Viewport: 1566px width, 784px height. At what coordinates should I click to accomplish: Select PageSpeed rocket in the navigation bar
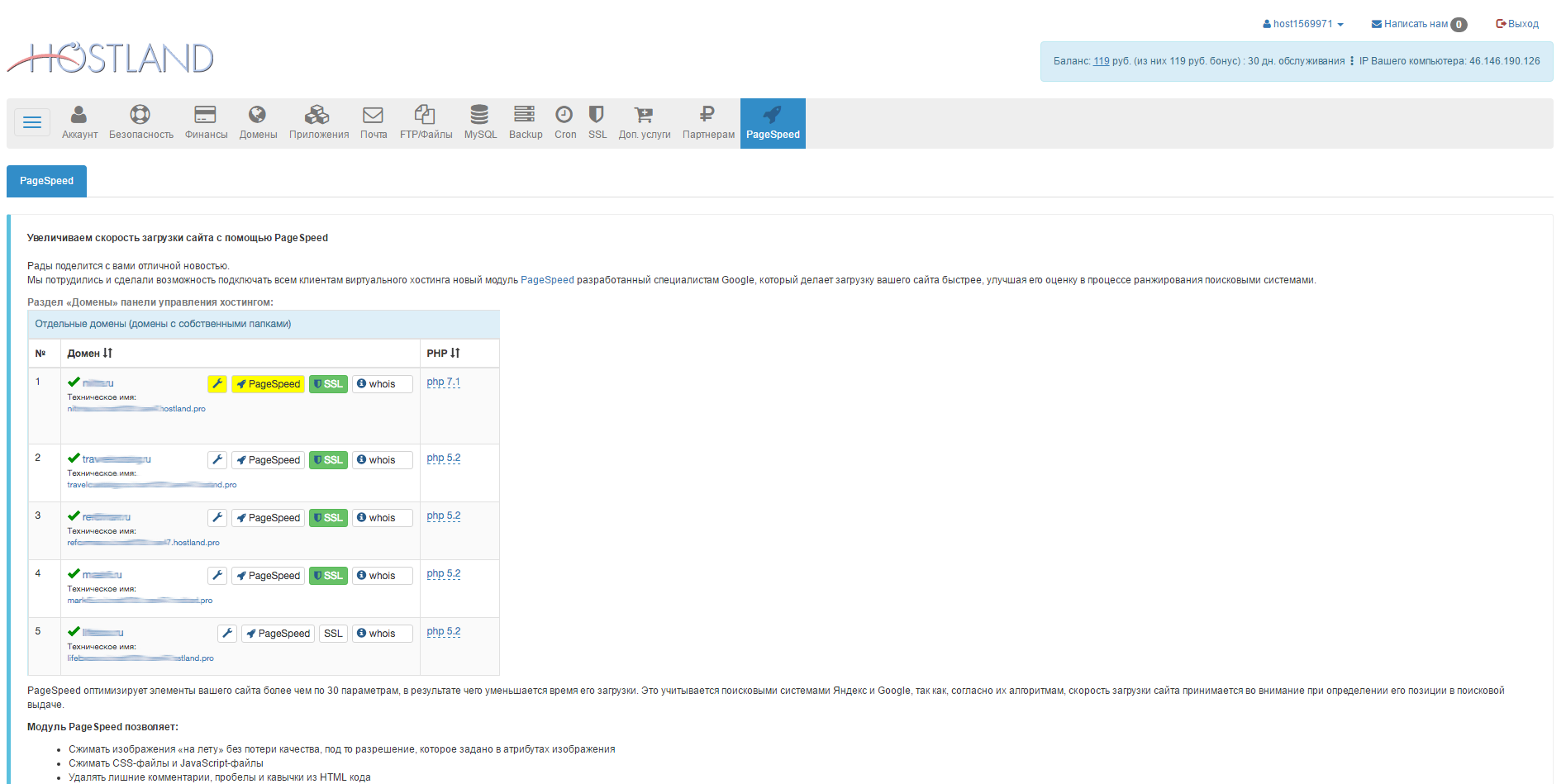(773, 123)
